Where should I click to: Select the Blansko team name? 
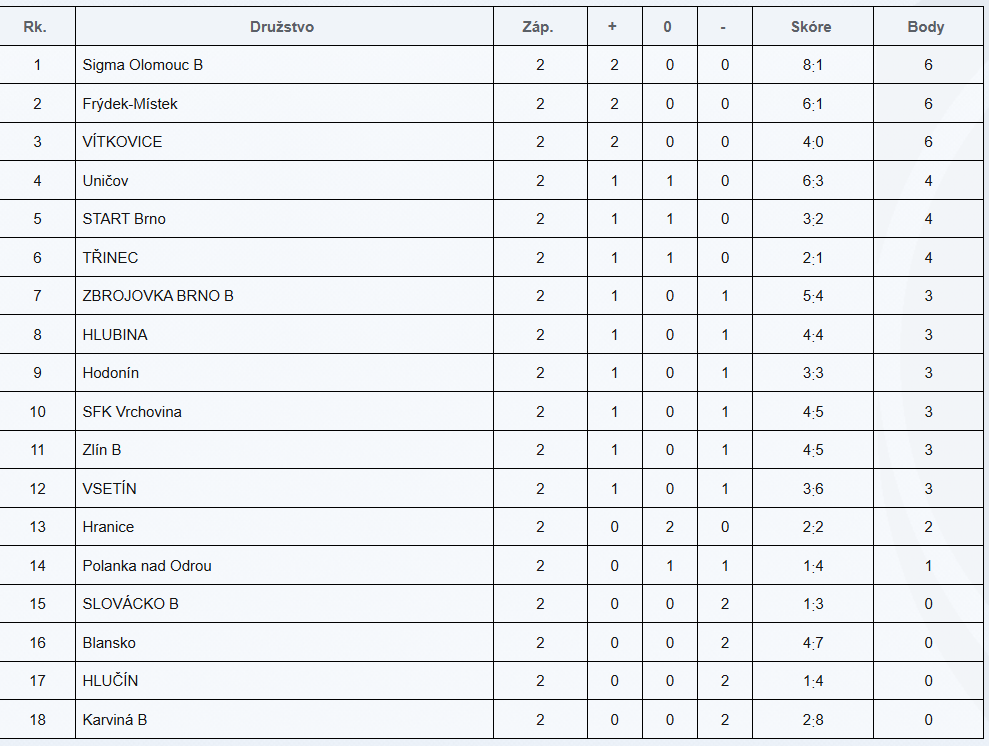(109, 643)
